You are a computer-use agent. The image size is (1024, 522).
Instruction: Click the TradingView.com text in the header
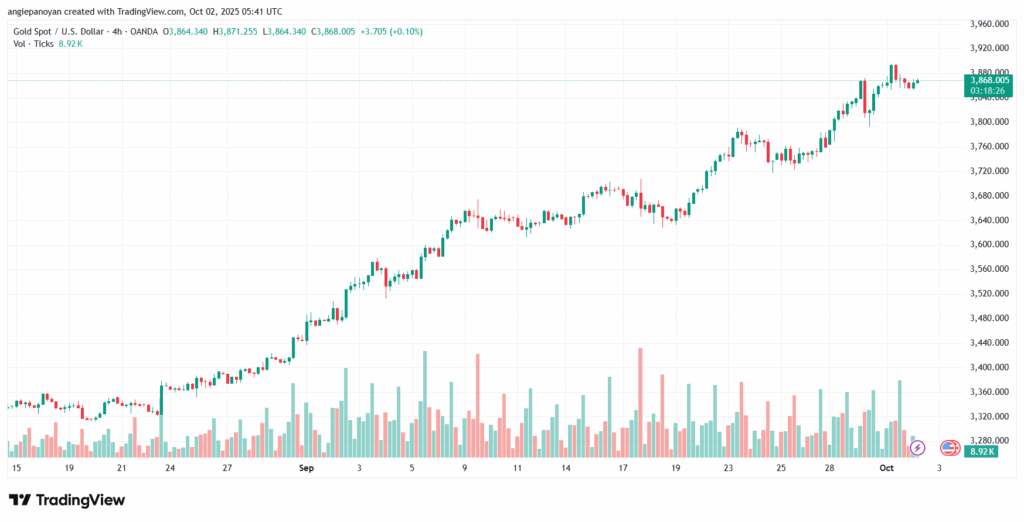(x=148, y=11)
